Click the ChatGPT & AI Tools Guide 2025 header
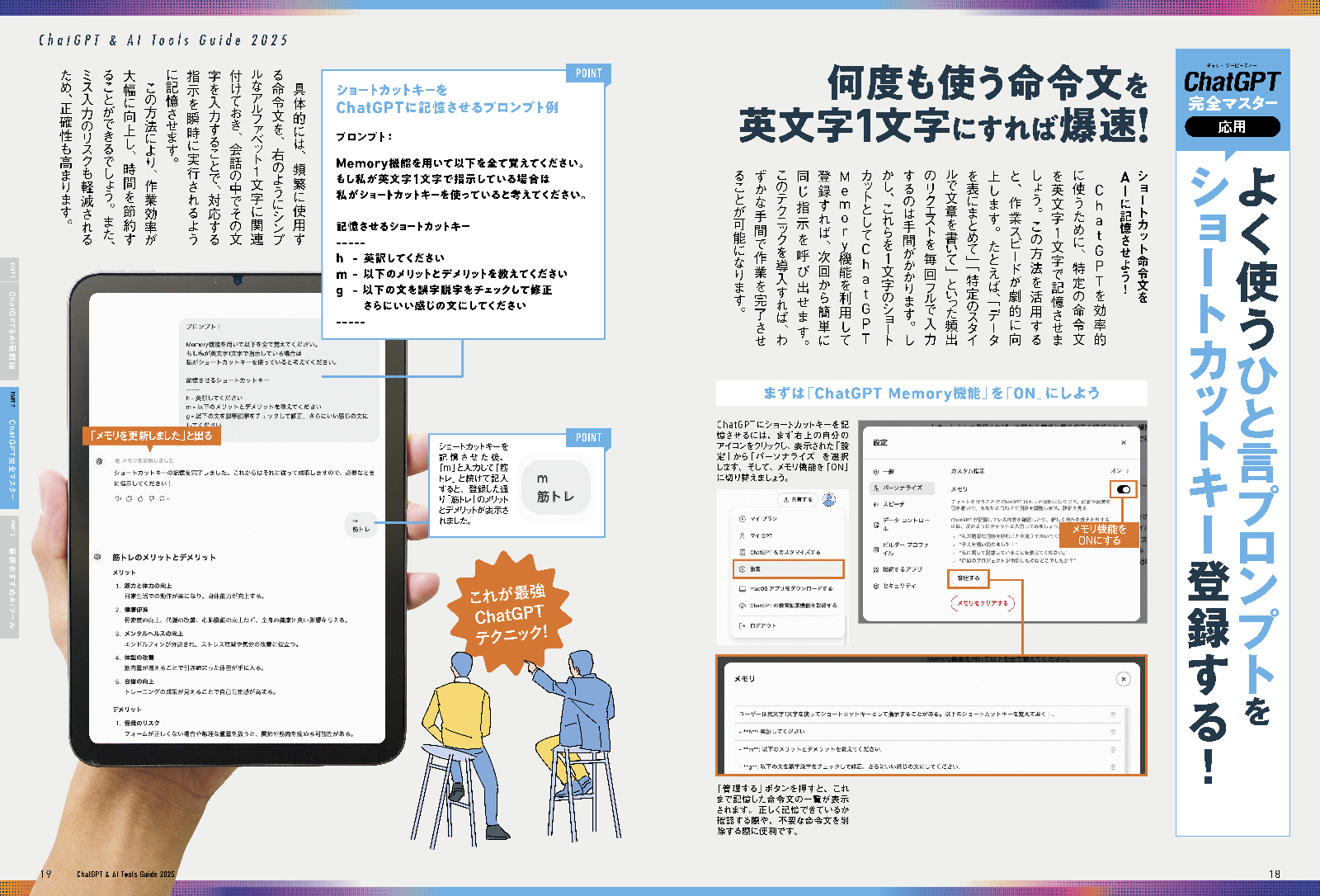This screenshot has height=896, width=1320. tap(163, 40)
